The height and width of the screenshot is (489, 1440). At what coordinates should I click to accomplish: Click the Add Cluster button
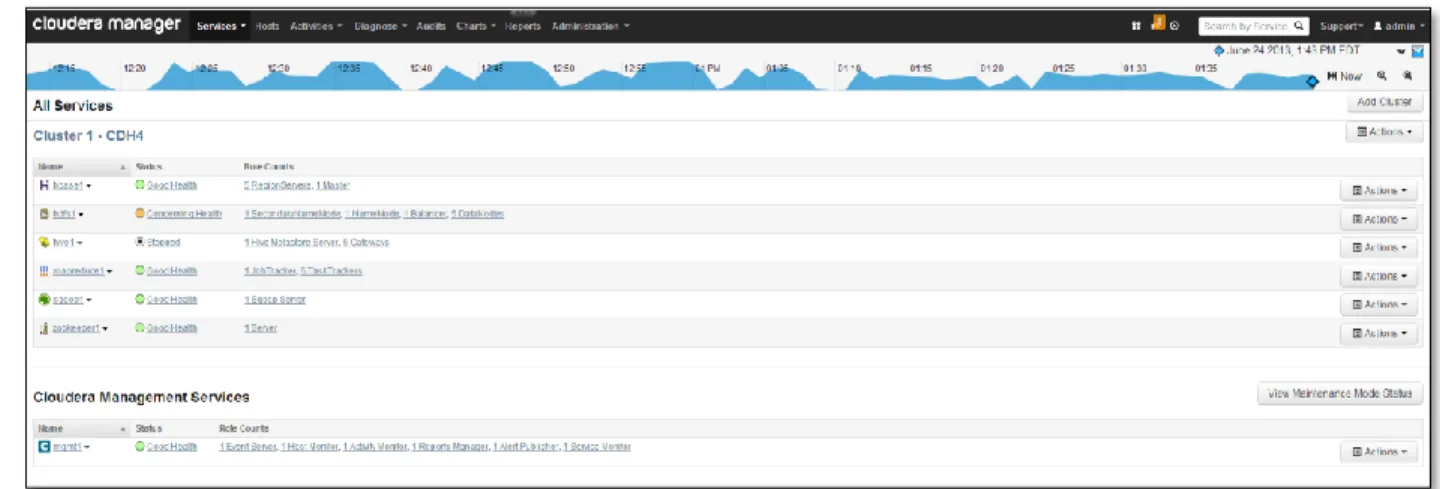click(x=1384, y=102)
